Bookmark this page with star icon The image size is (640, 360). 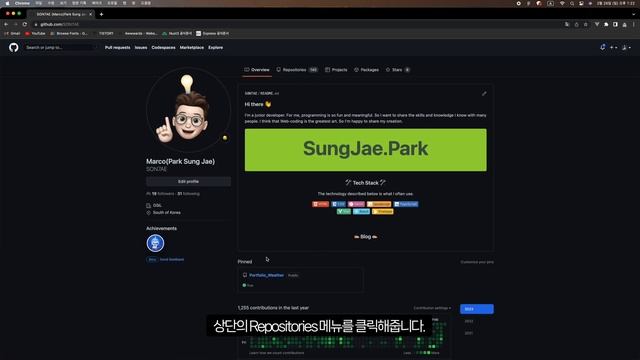click(x=586, y=24)
